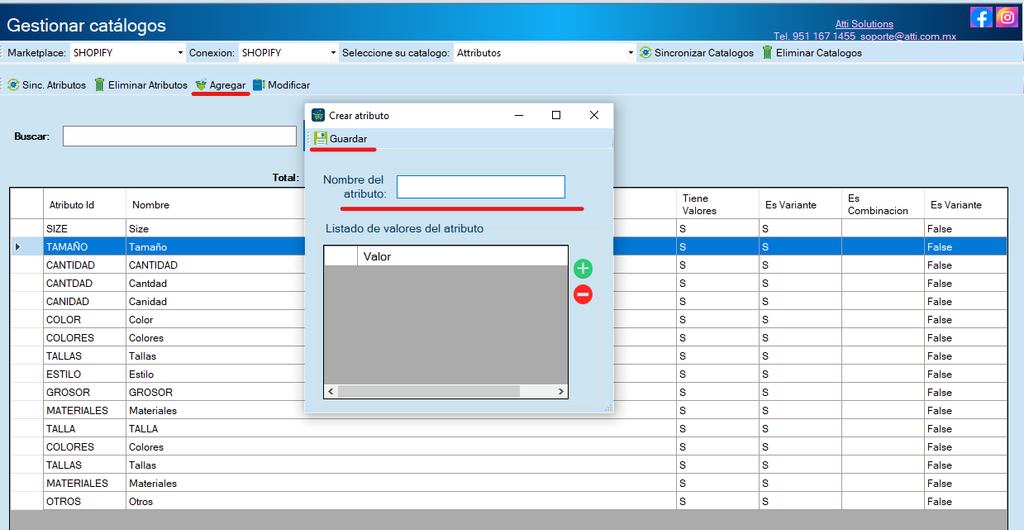Select the CANTIDAD attribute row

tap(508, 266)
